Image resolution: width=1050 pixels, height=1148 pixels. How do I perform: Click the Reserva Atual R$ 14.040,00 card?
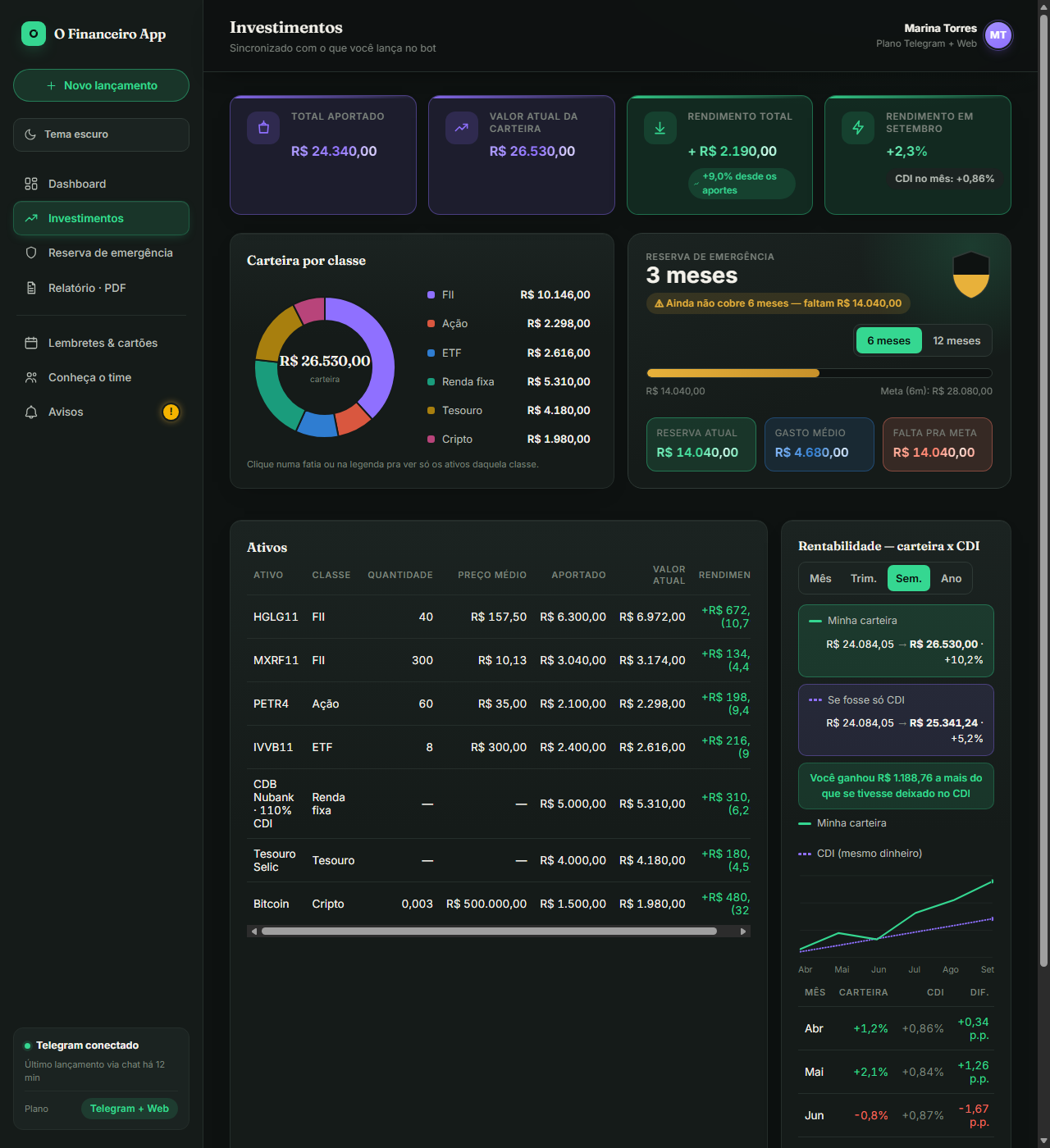(x=701, y=444)
